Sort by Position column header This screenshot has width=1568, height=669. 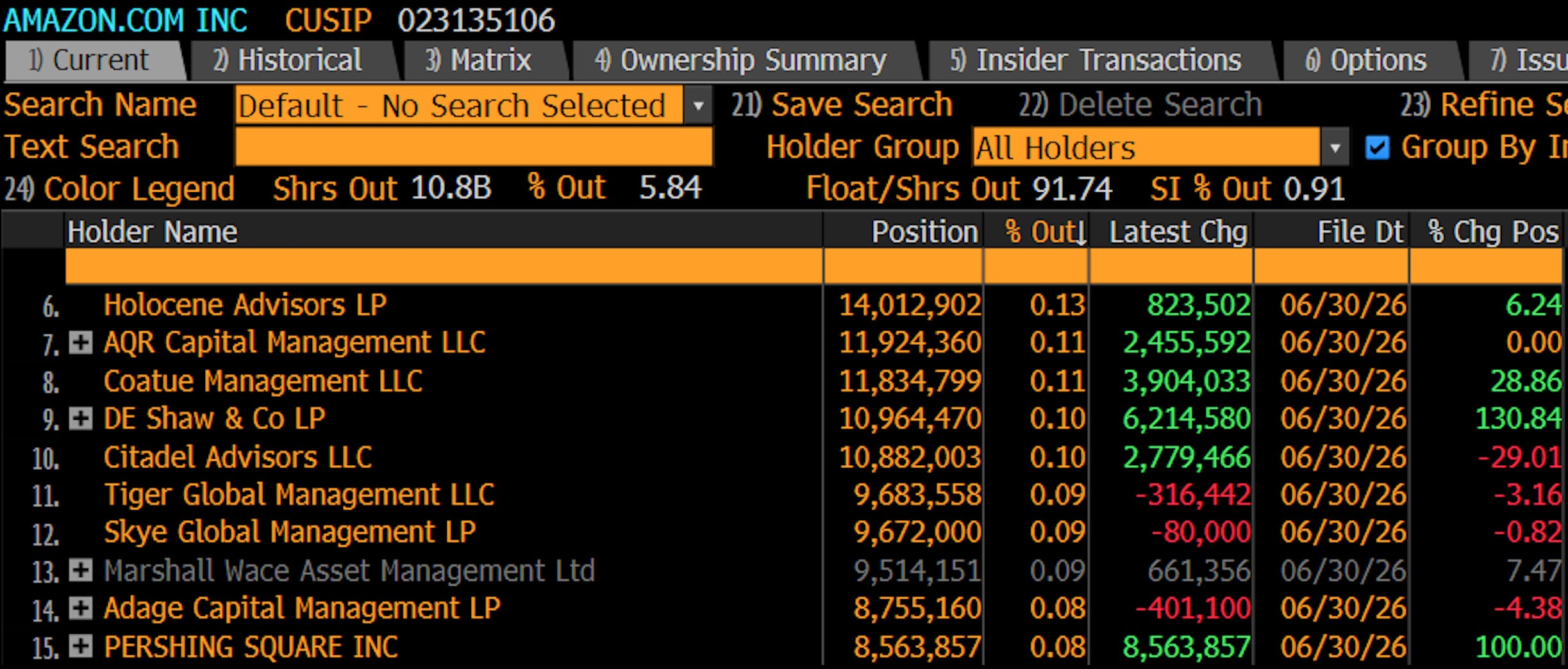click(x=903, y=231)
